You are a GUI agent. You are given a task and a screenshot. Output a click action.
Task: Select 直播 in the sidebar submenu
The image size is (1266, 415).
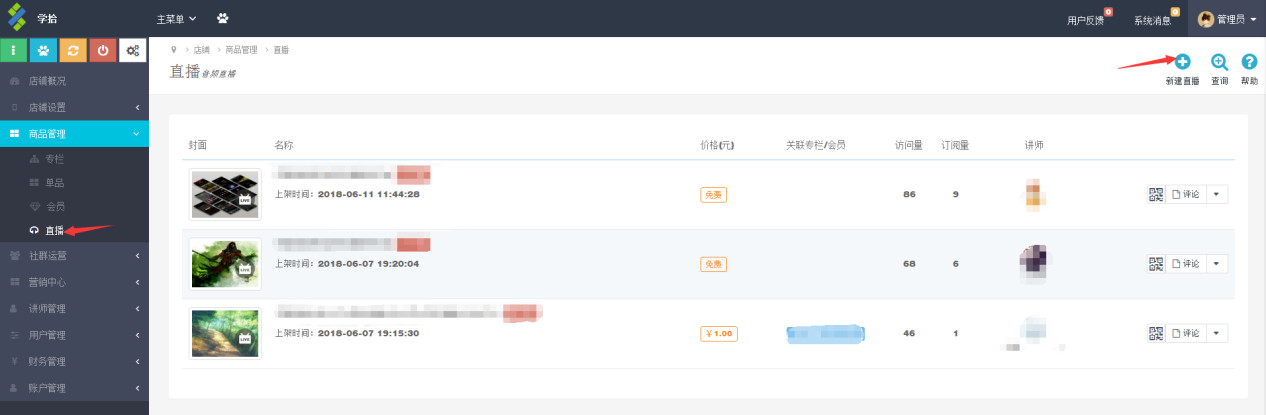pyautogui.click(x=54, y=231)
